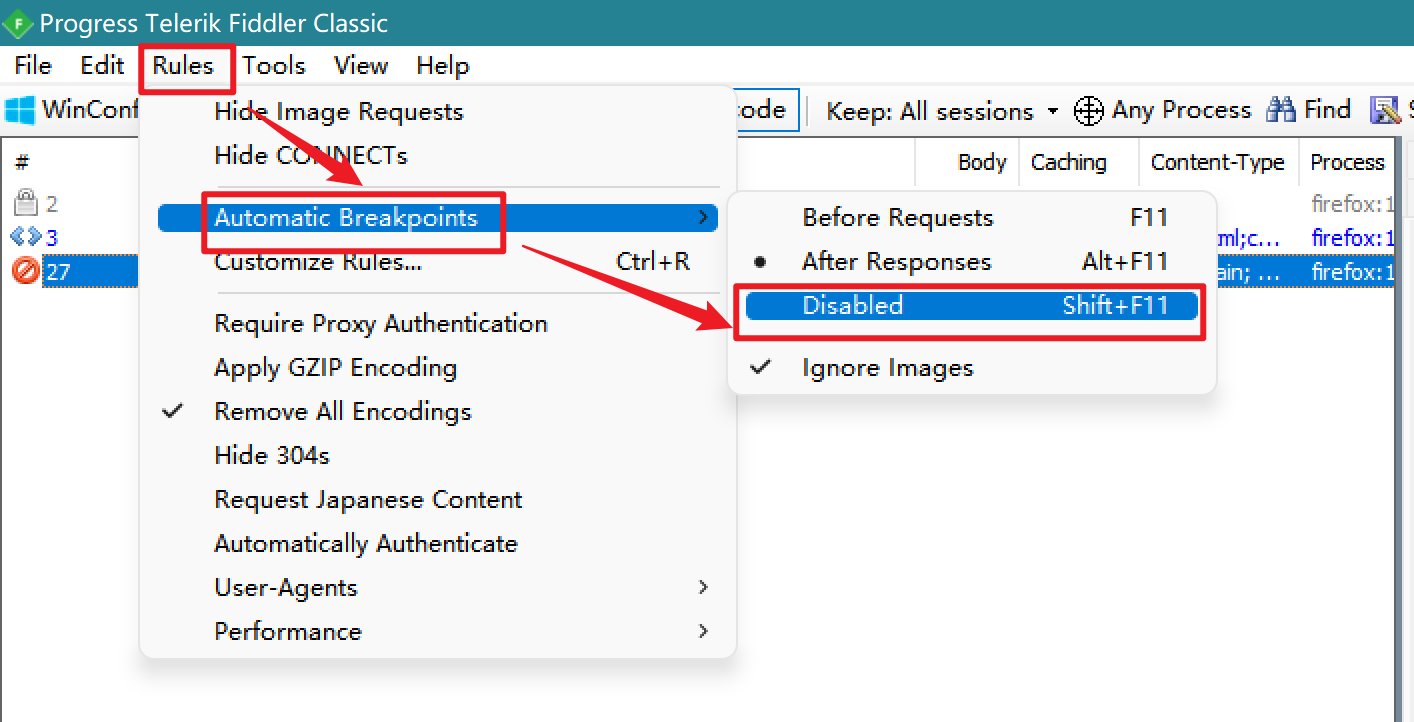Select Before Requests breakpoint option
Screen dimensions: 1414x722
tap(972, 218)
